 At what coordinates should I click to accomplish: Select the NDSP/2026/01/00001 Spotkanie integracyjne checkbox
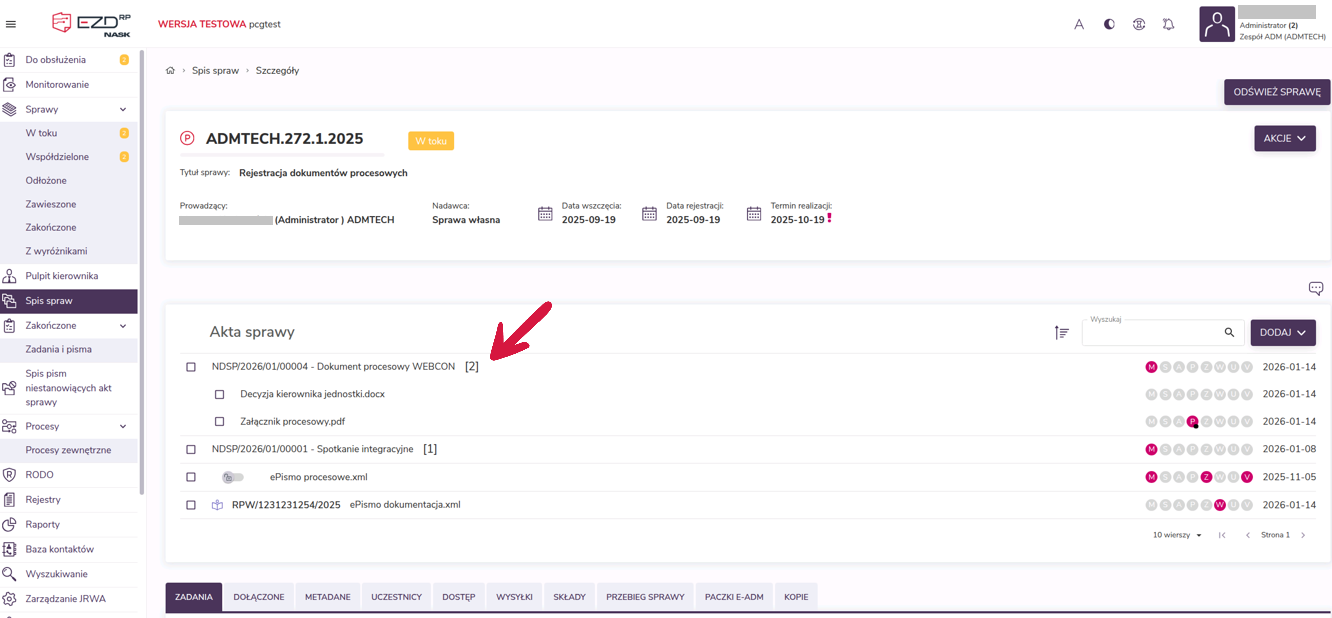click(x=191, y=450)
